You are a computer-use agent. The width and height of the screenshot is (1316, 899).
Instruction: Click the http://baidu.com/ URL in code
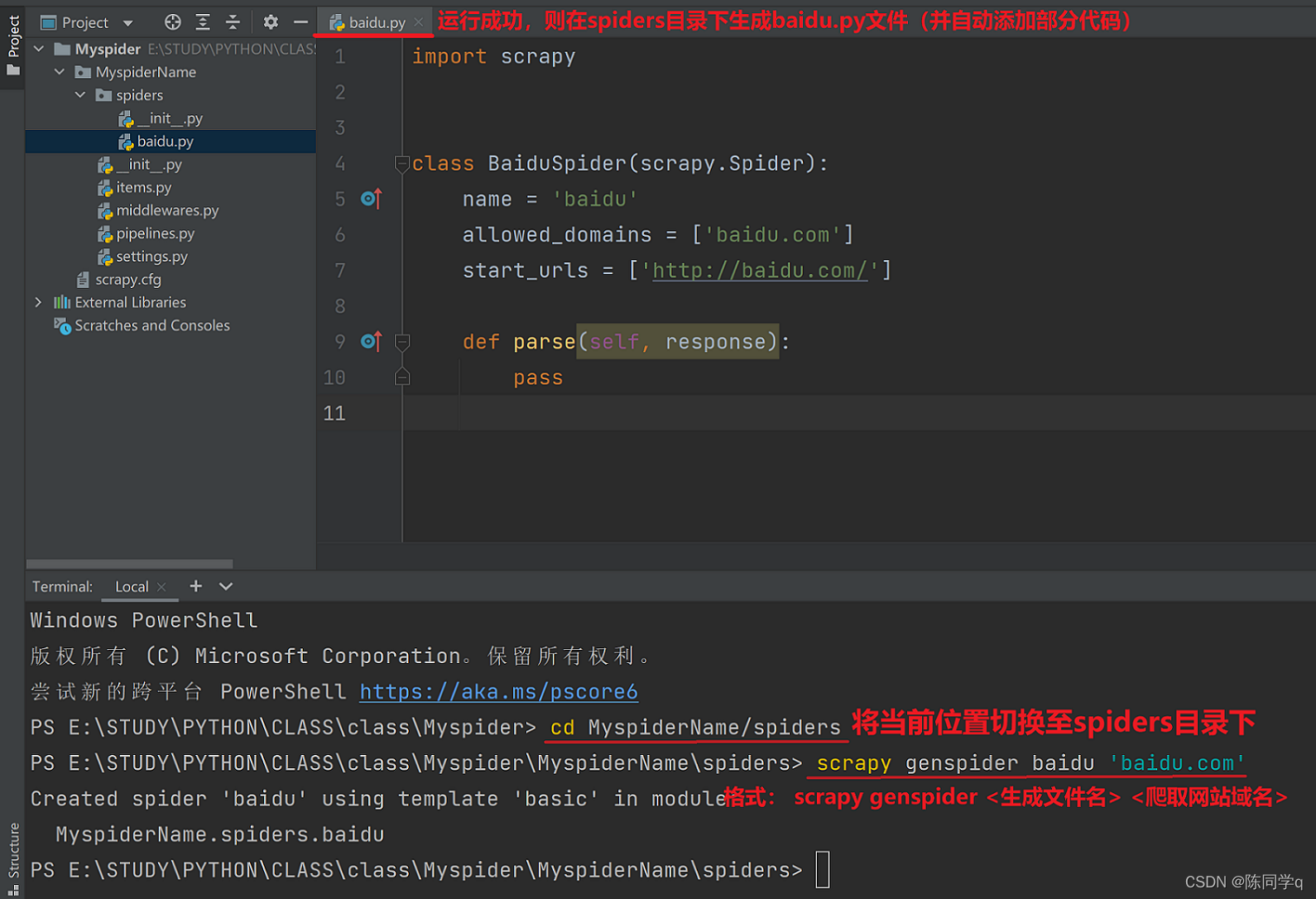[760, 271]
